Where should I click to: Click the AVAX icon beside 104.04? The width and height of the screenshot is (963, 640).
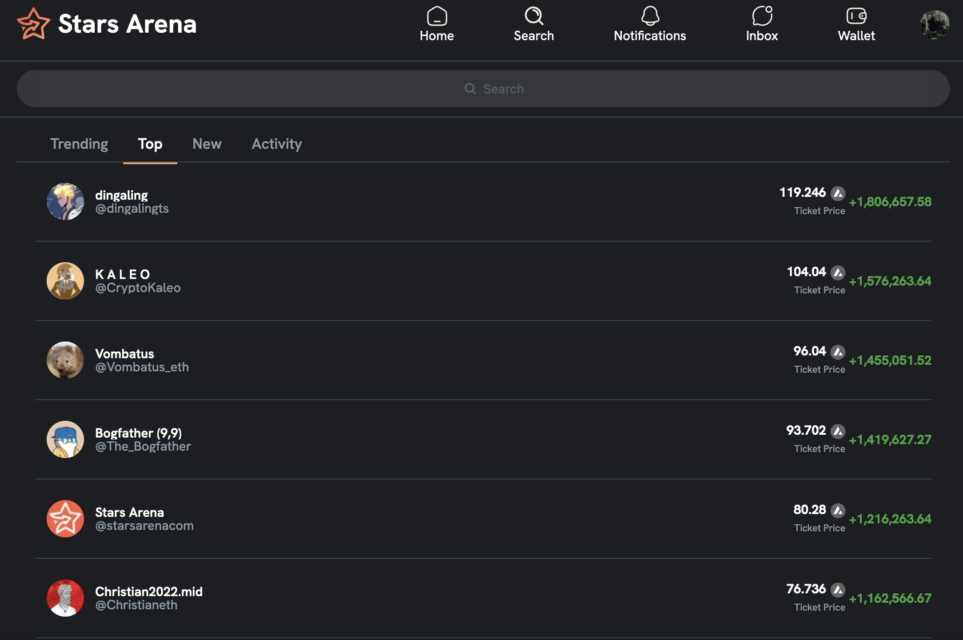[x=838, y=273]
